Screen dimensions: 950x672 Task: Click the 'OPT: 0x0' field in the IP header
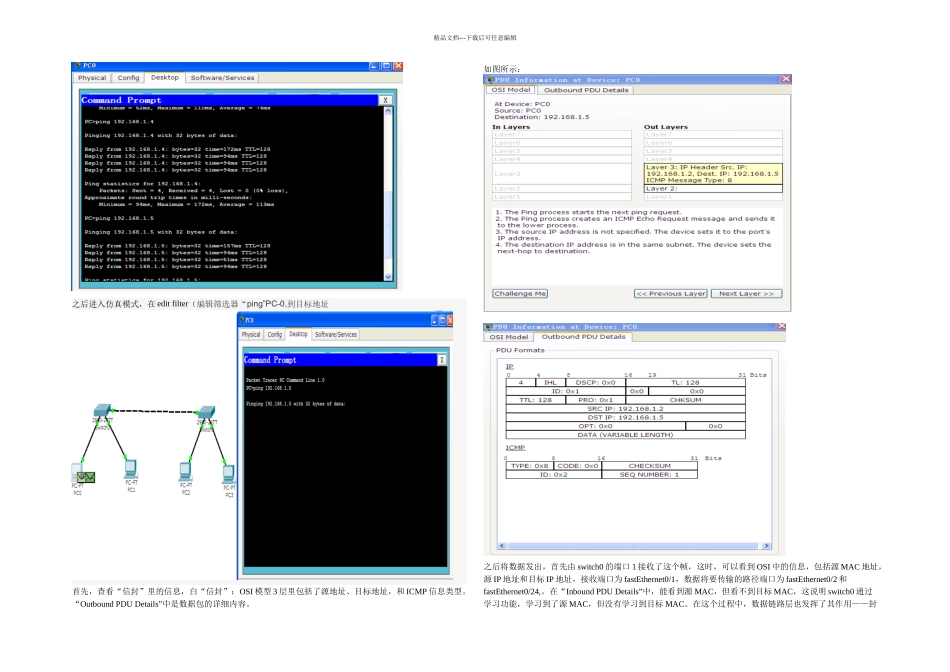(596, 426)
